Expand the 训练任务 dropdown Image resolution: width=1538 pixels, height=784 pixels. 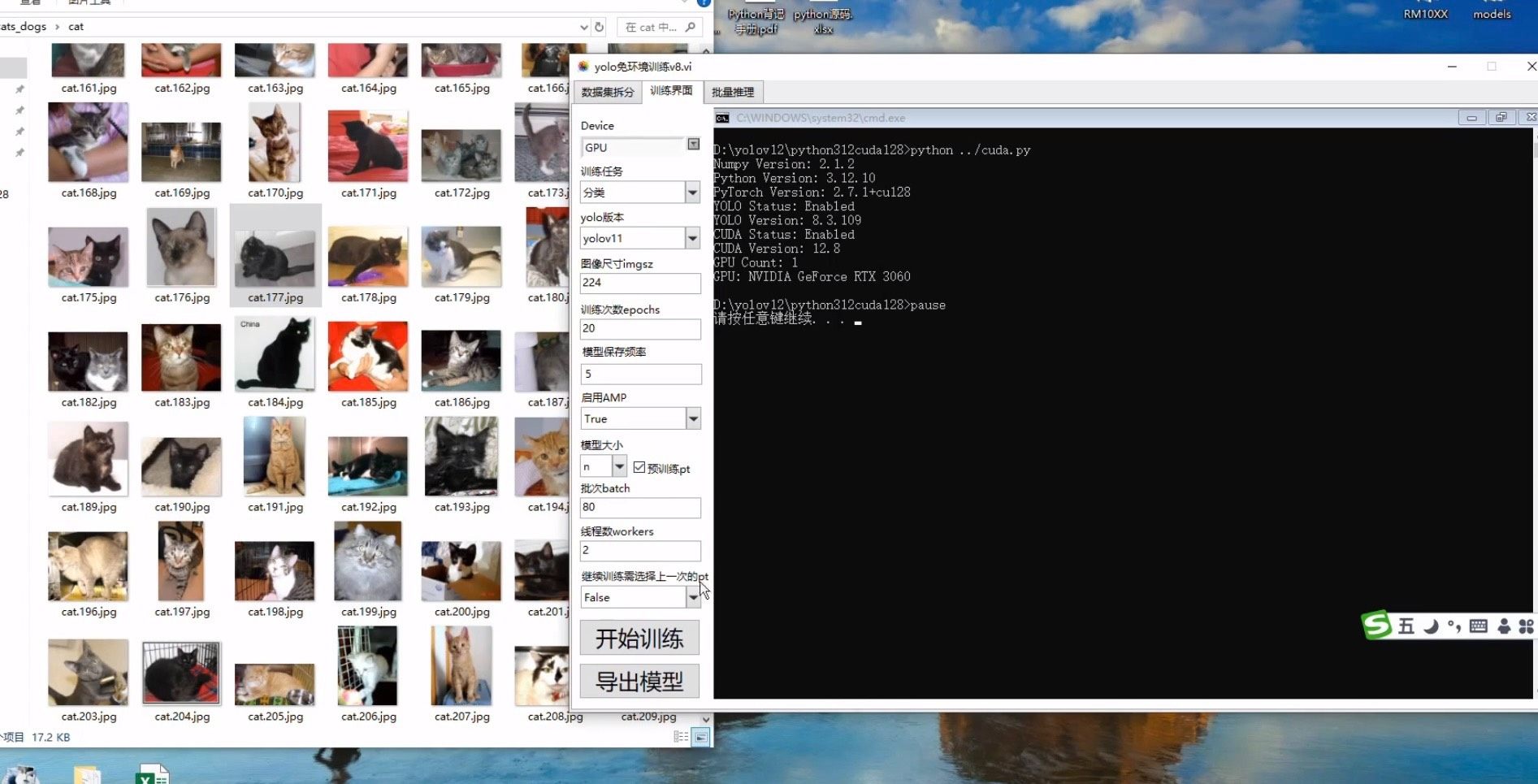tap(692, 193)
